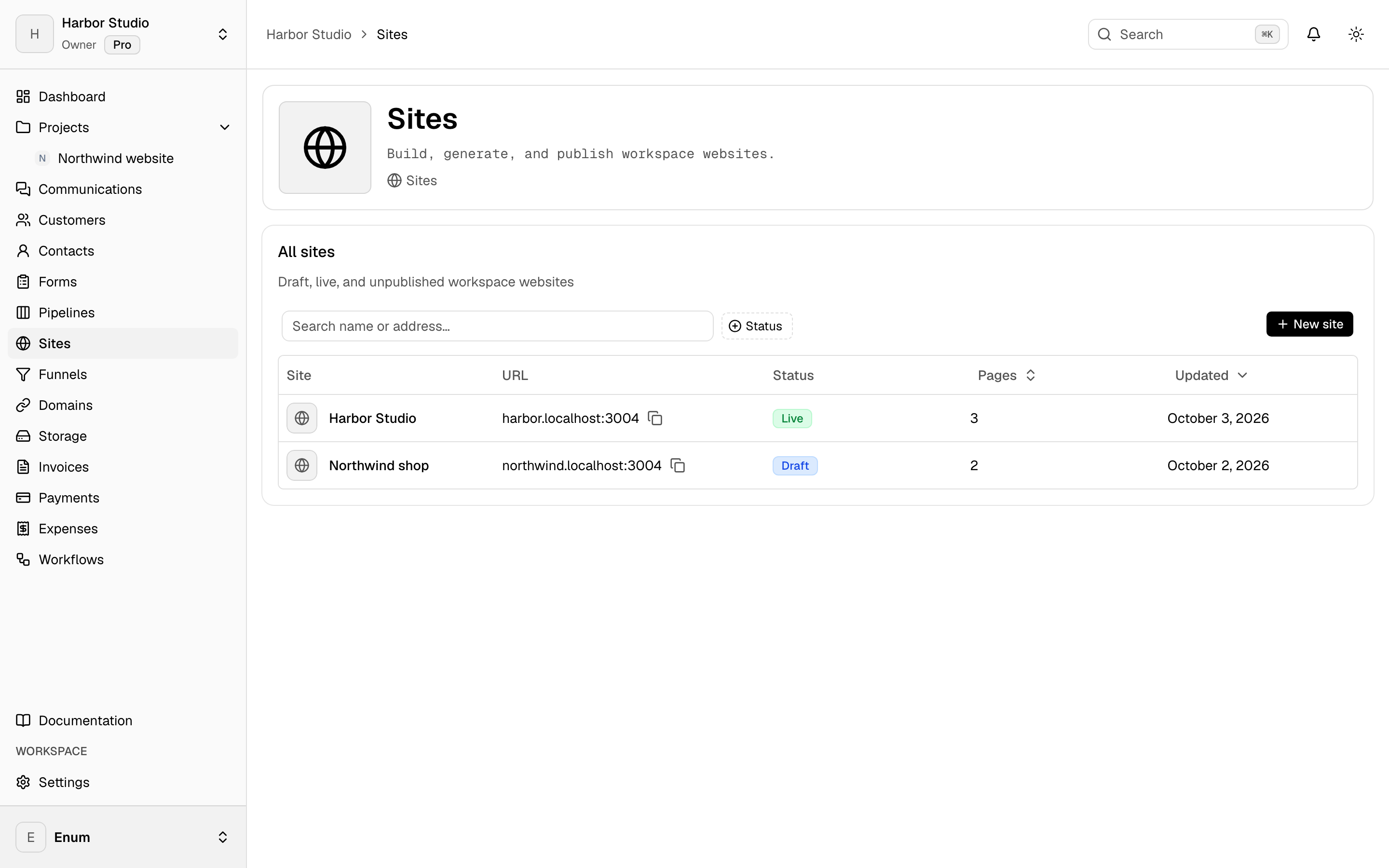Click the Sites tag under the heading
Screen dimensions: 1389x868
coord(412,180)
